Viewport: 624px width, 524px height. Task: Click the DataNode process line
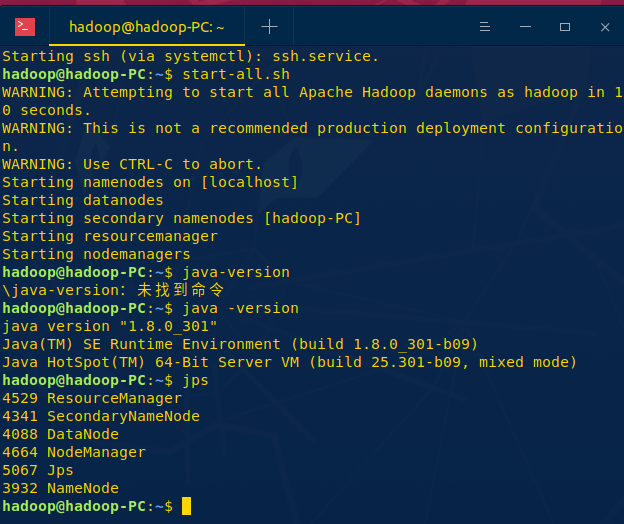point(60,434)
